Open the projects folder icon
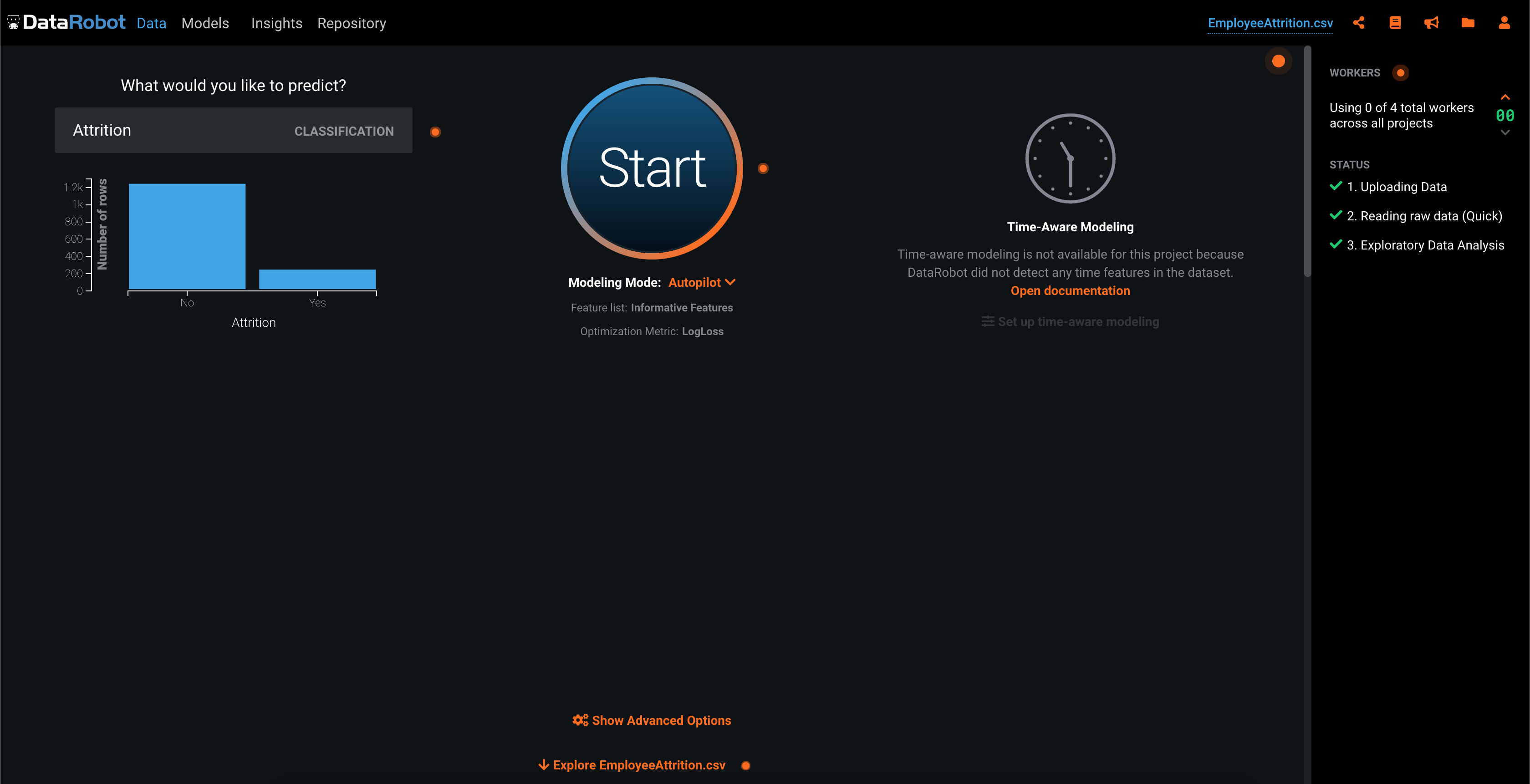The height and width of the screenshot is (784, 1530). click(1468, 23)
